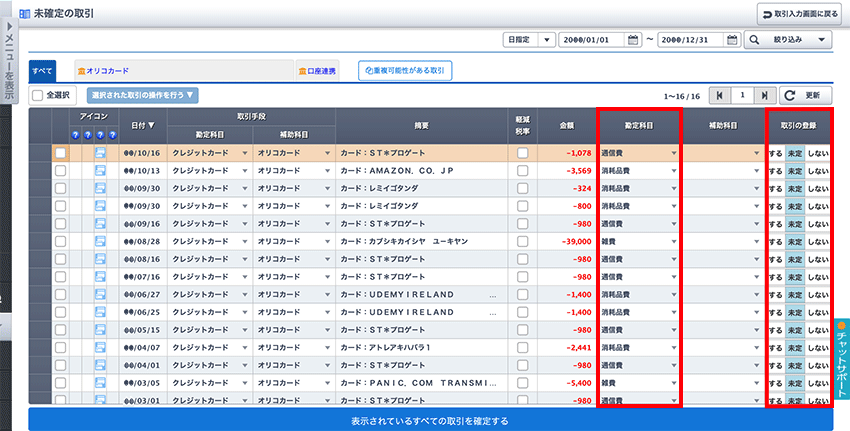Jump to the last page of results
Screen dimensions: 850x431
pyautogui.click(x=765, y=95)
